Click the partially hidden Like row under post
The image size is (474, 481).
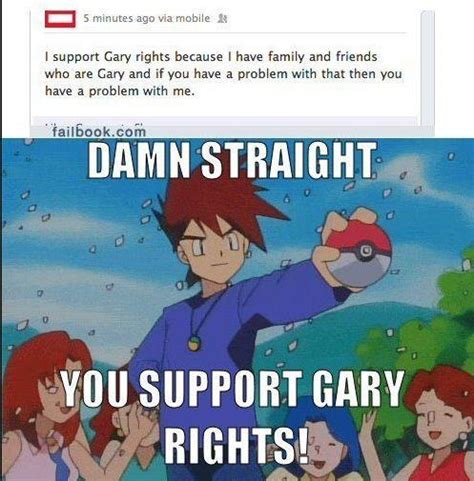coord(223,122)
